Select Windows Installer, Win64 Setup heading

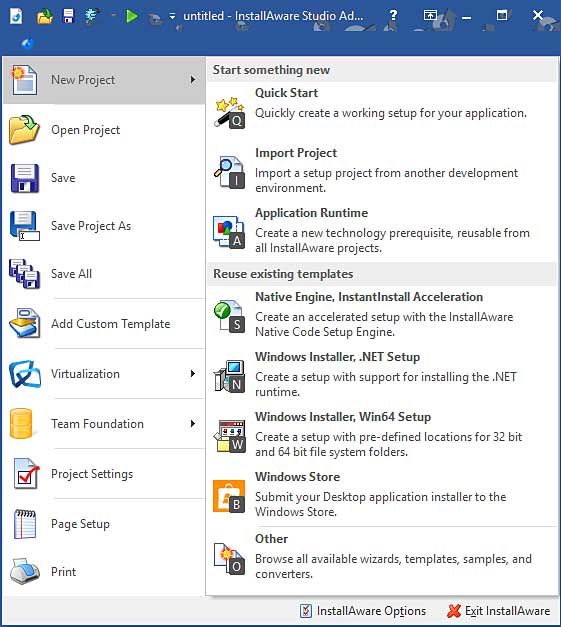pyautogui.click(x=343, y=417)
